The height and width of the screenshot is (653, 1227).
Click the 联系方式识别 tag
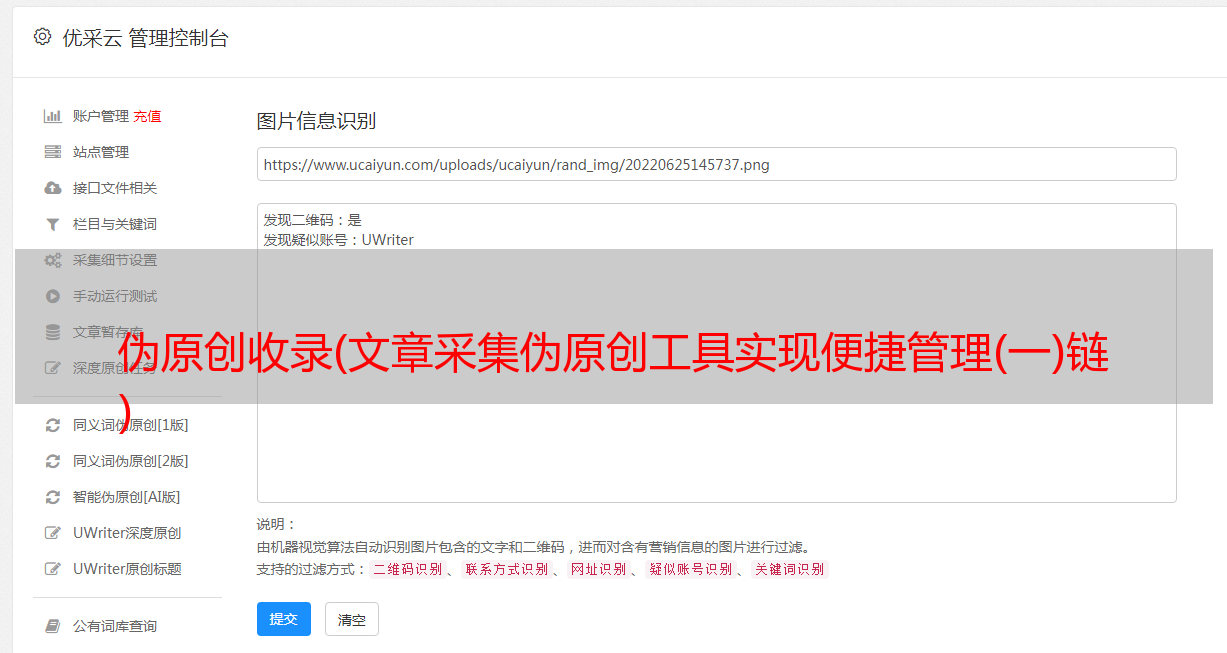coord(506,569)
